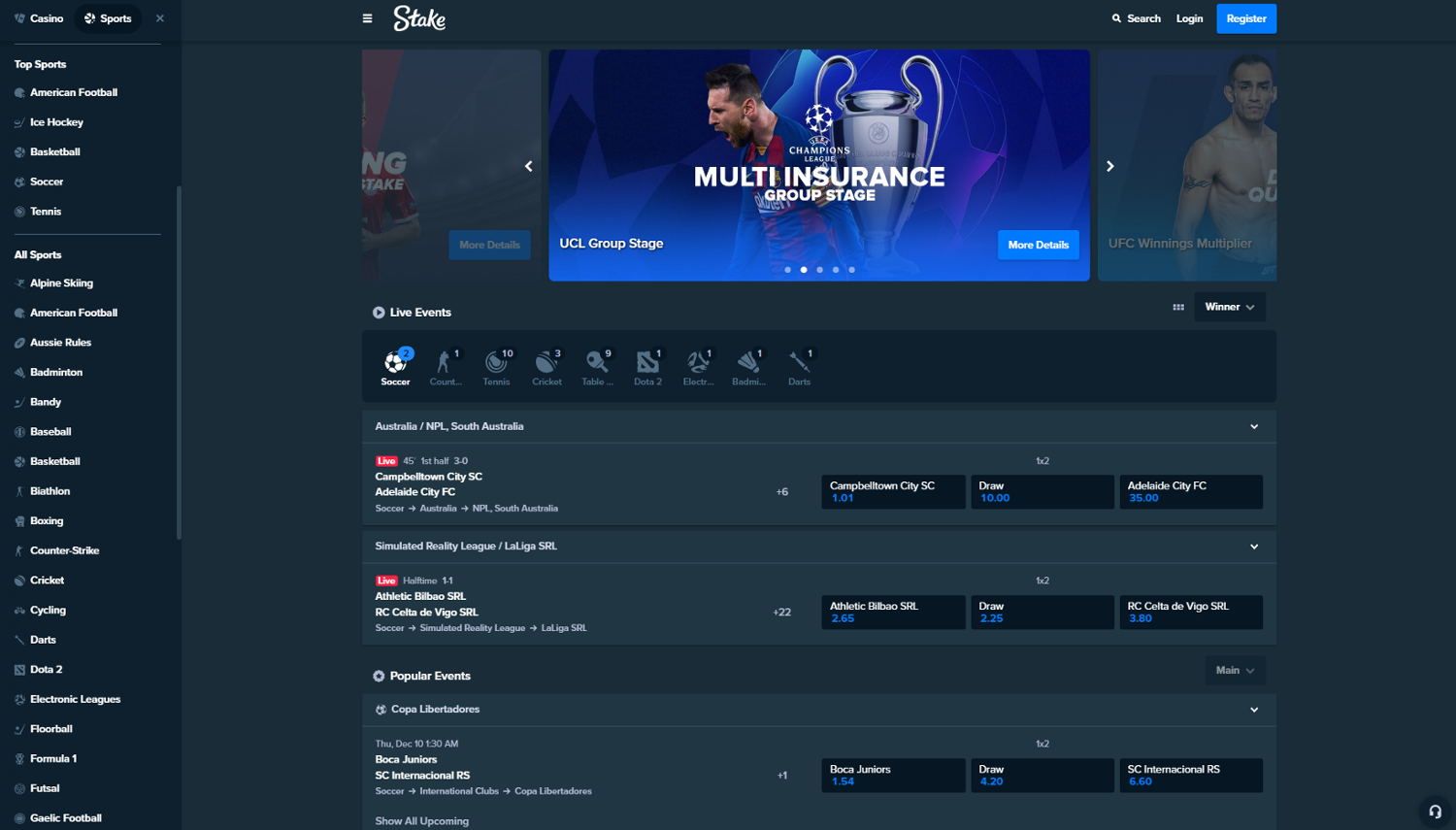Open the hamburger menu icon
1456x830 pixels.
pyautogui.click(x=367, y=18)
